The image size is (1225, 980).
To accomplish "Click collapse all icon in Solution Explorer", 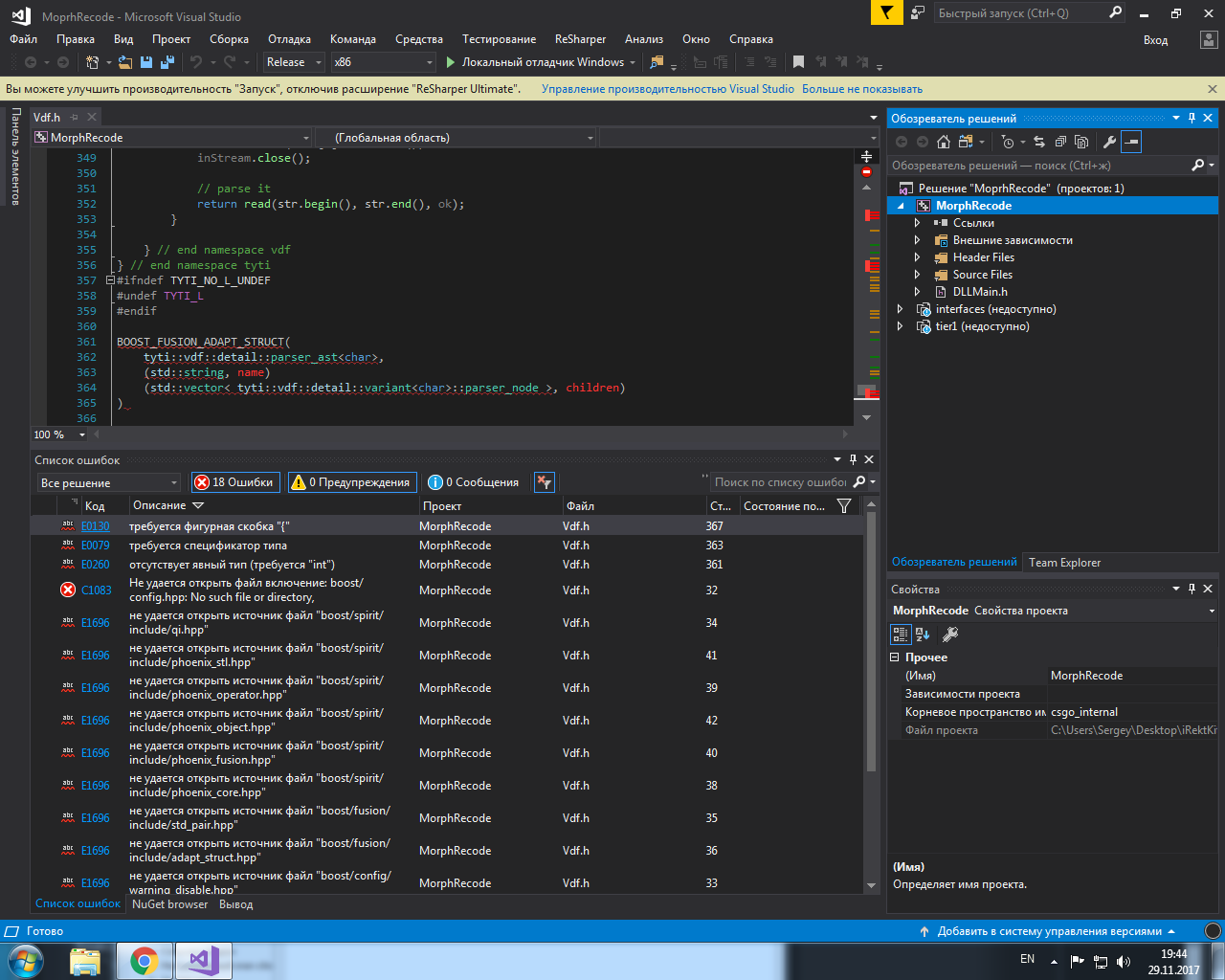I will coord(1060,142).
